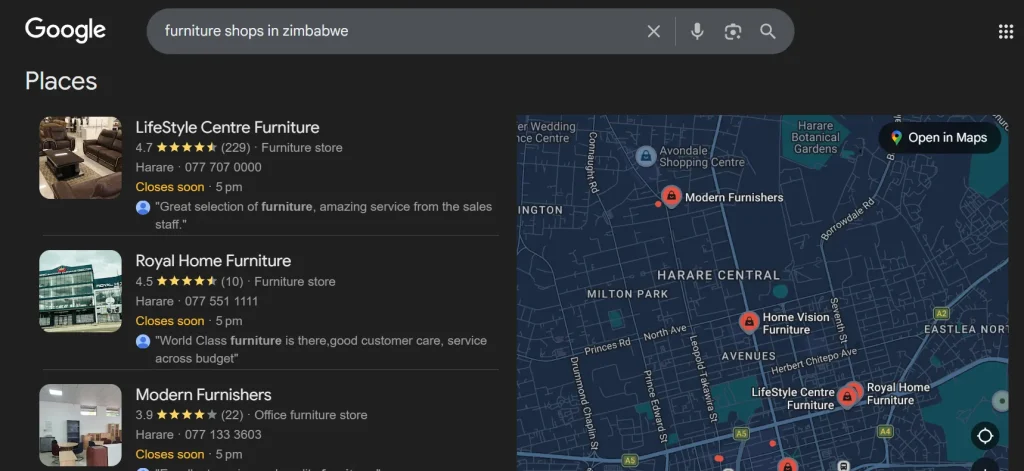Click the Avondale Shopping Centre map pin
This screenshot has height=471, width=1024.
(x=645, y=156)
